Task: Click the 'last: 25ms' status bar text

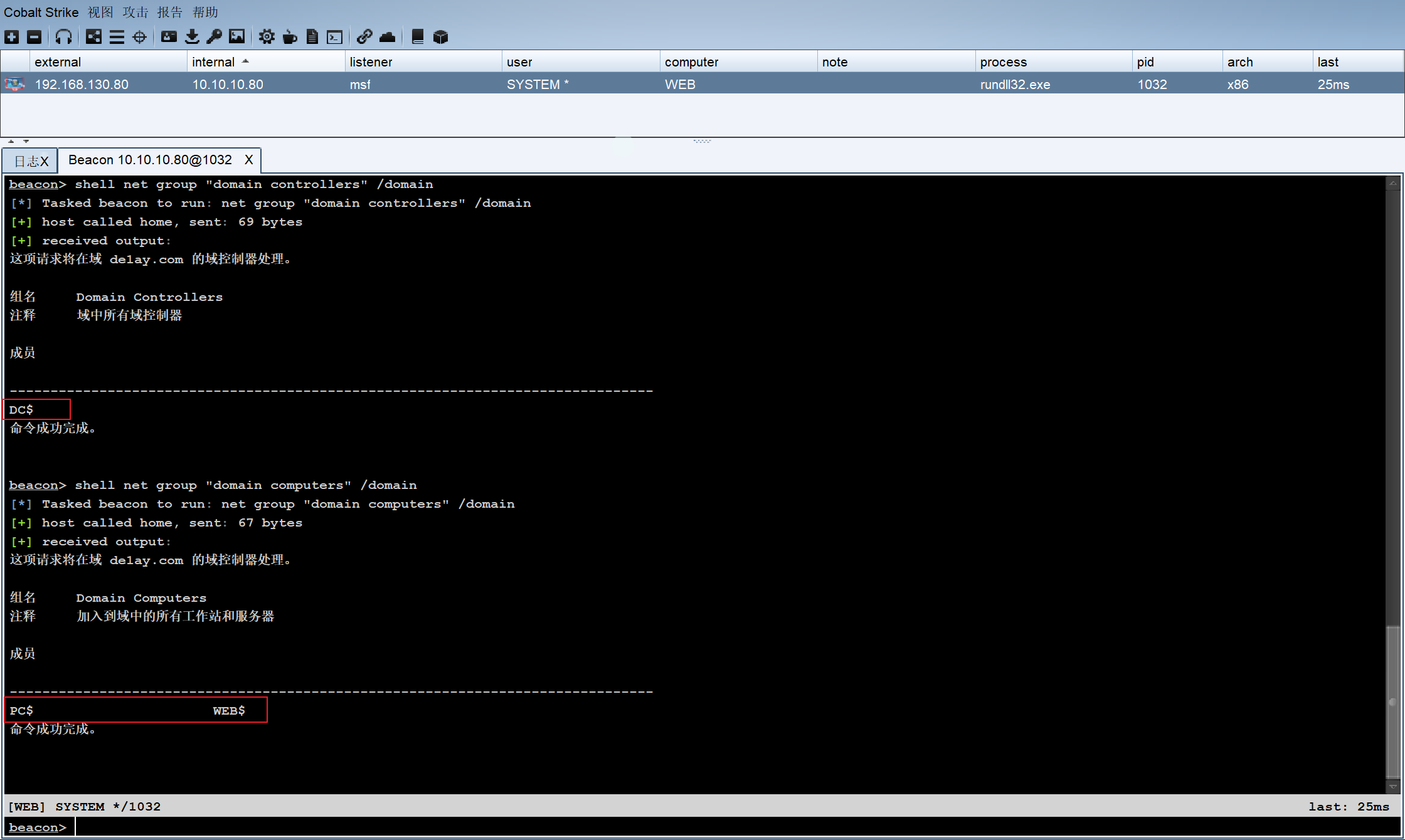Action: pos(1349,807)
